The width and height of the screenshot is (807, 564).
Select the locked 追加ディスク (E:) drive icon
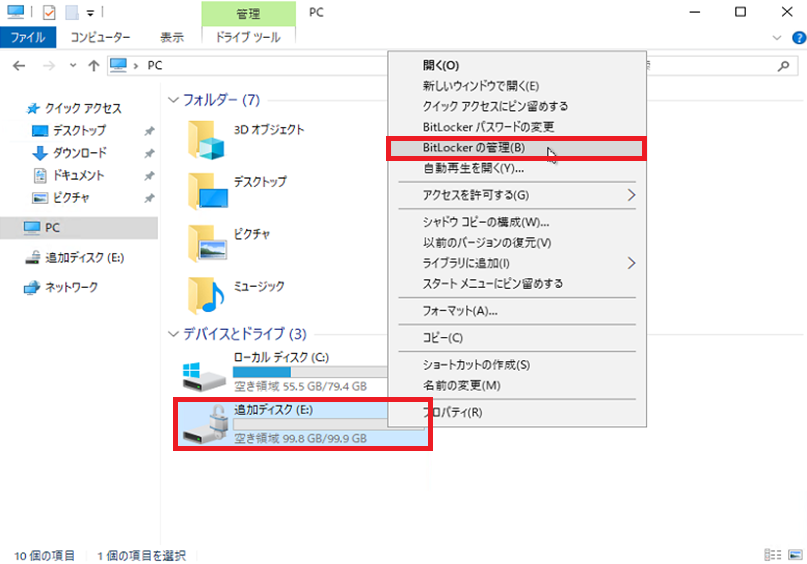coord(205,425)
